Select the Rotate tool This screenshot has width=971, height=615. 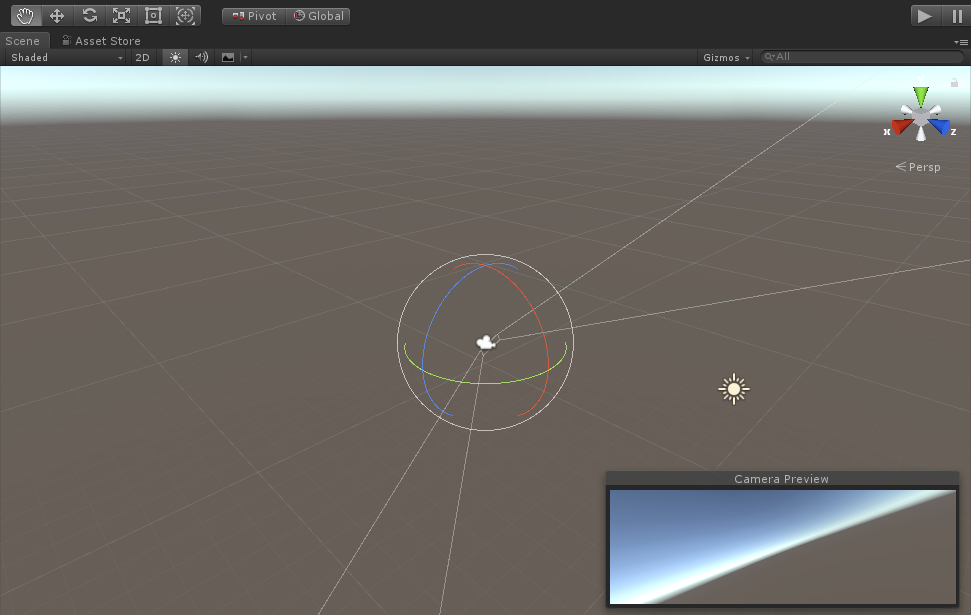click(x=89, y=15)
